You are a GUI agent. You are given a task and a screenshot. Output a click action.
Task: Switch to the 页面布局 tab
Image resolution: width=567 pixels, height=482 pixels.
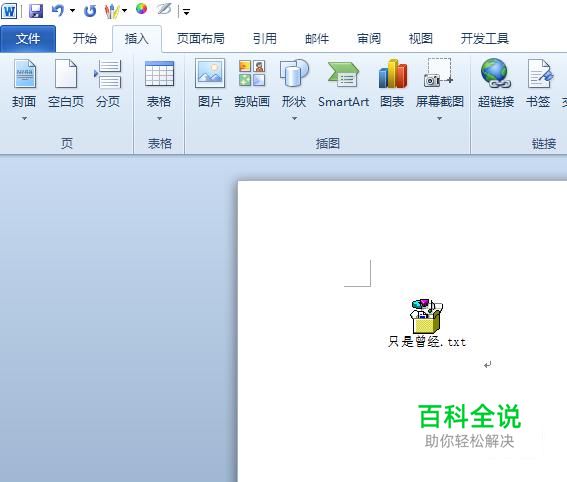[201, 38]
